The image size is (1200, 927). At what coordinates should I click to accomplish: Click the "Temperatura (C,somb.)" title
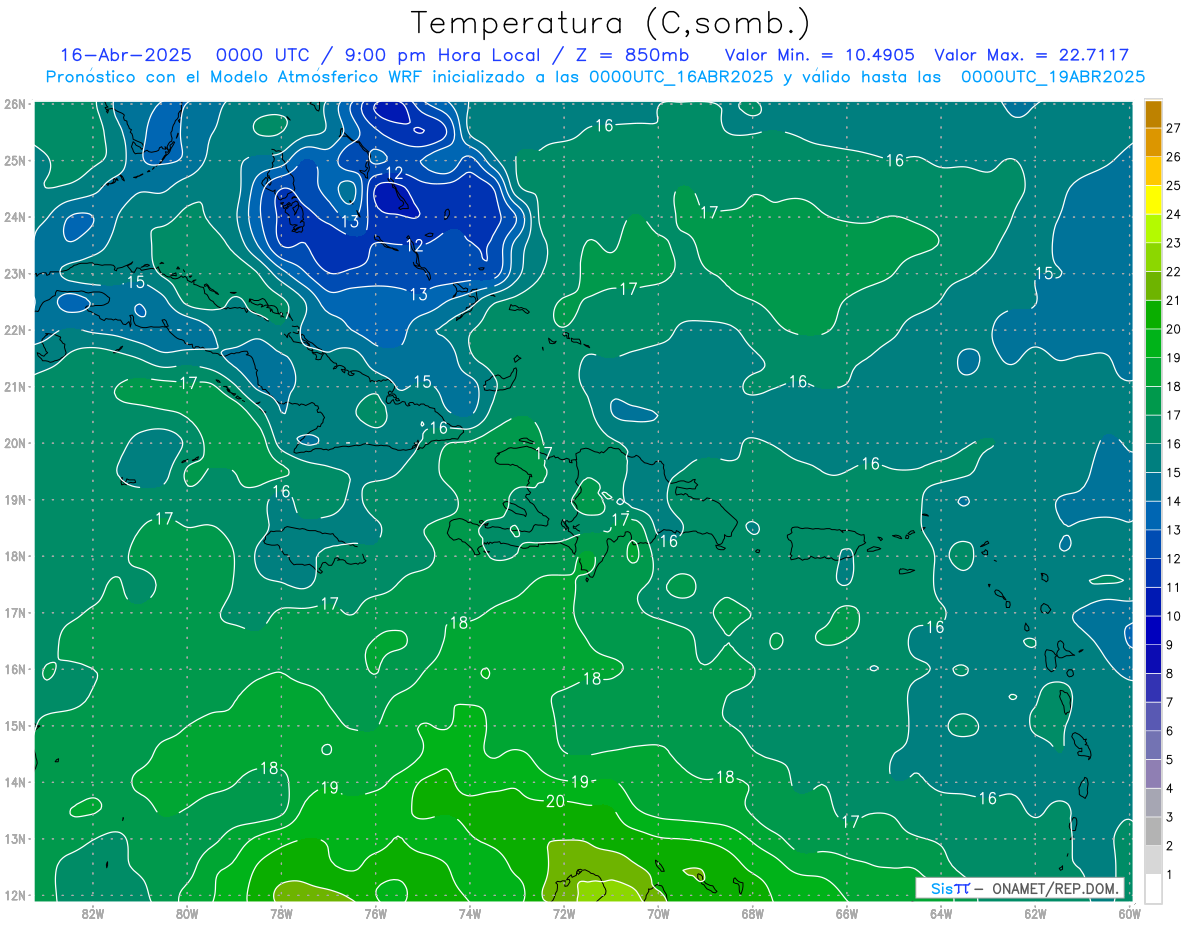[611, 23]
